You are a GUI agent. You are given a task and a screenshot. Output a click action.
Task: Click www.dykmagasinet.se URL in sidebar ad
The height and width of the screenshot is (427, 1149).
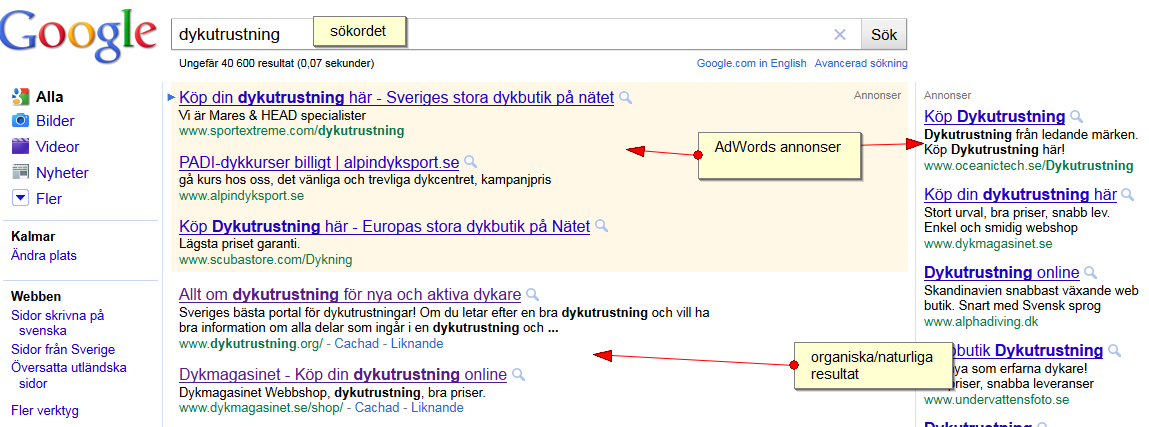(x=988, y=244)
